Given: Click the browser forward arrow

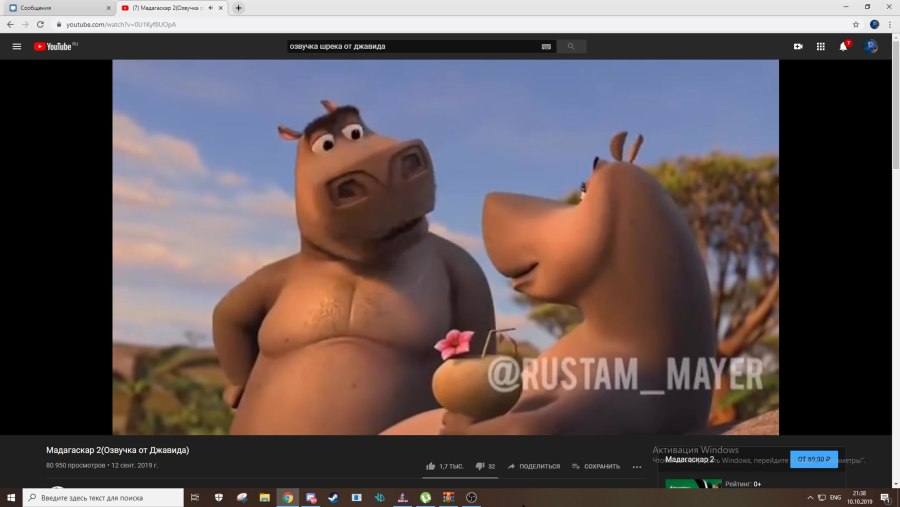Looking at the screenshot, I should [x=25, y=24].
